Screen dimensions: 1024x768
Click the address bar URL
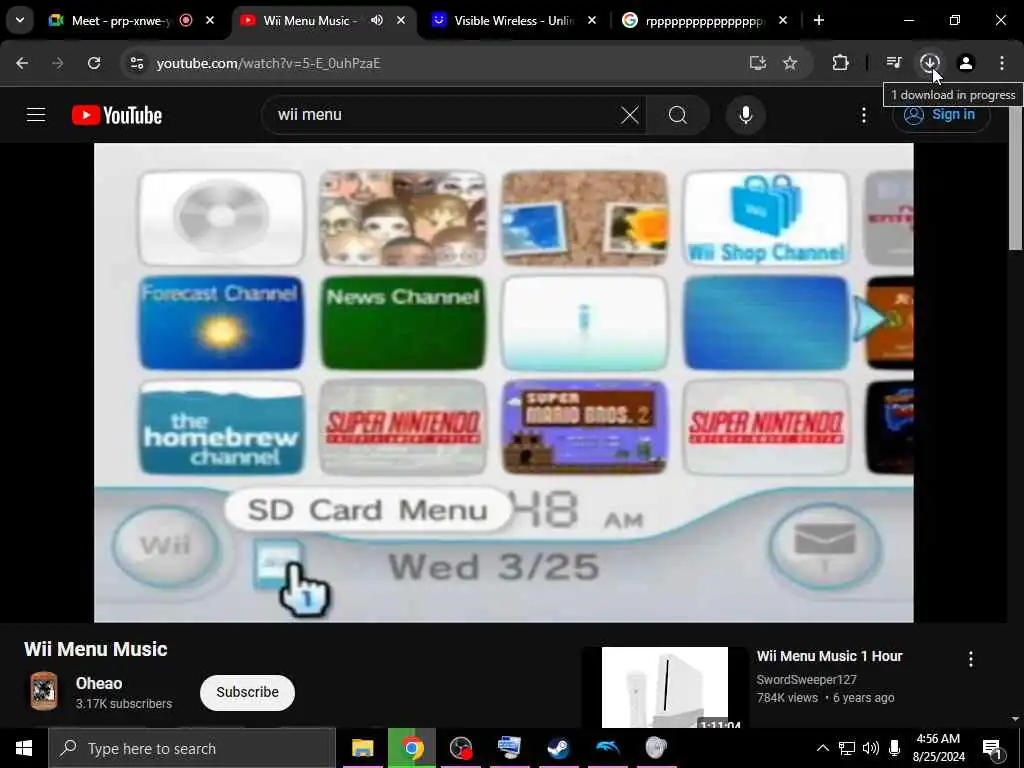[x=268, y=63]
